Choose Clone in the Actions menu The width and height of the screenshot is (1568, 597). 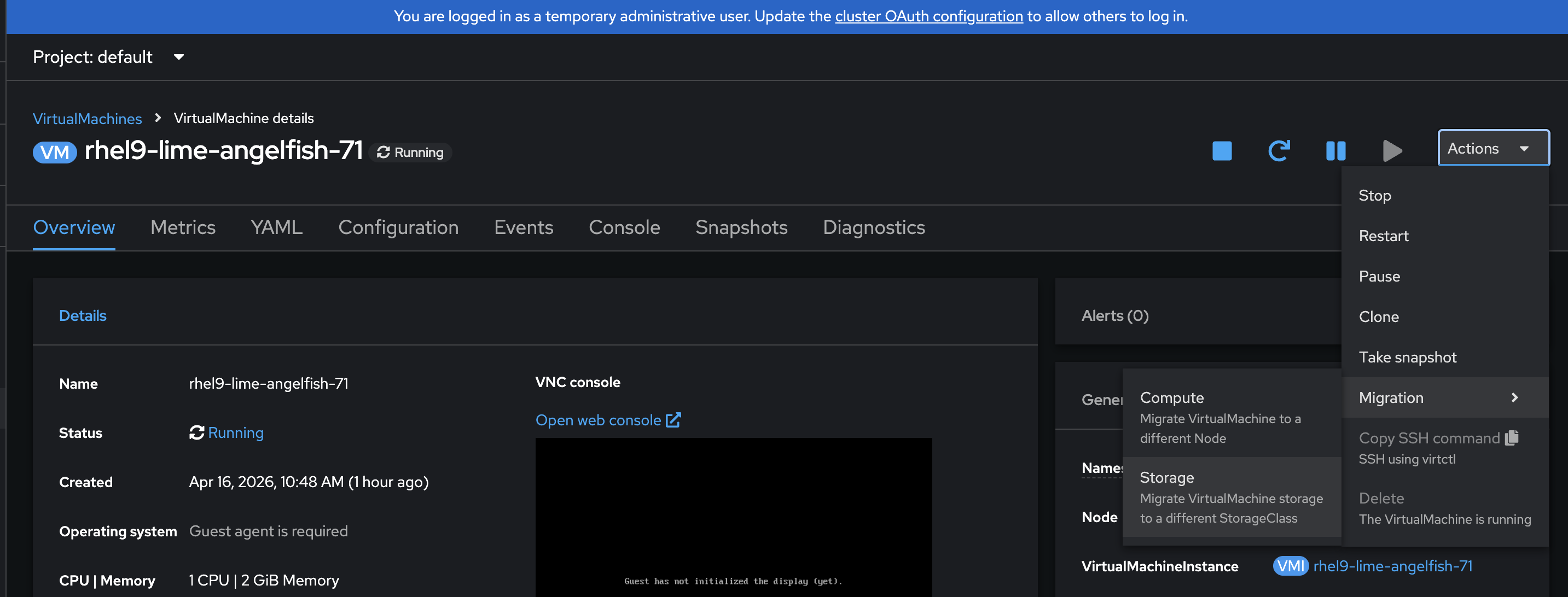1379,317
